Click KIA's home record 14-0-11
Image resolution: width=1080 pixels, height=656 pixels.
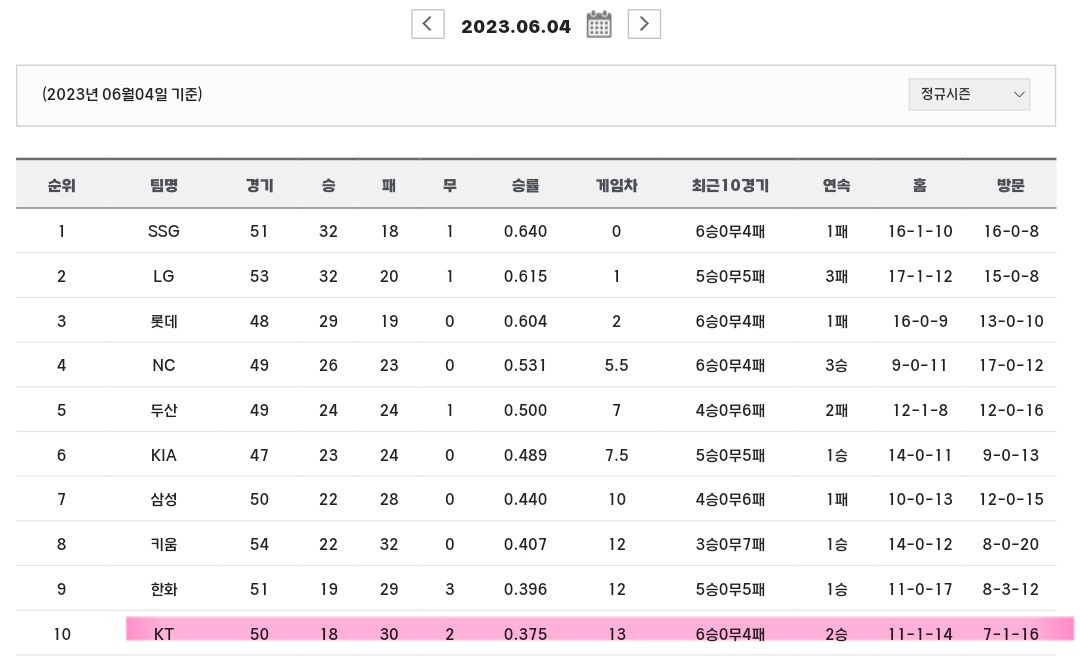click(920, 455)
